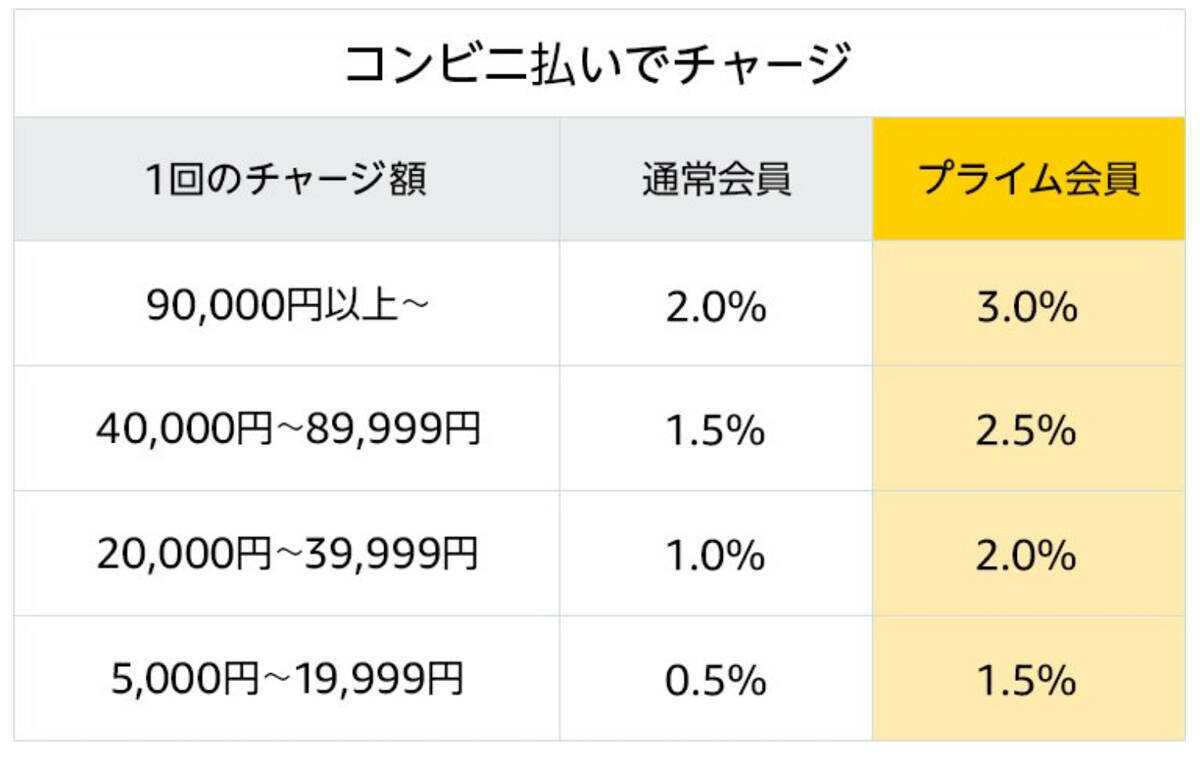This screenshot has height=757, width=1200.
Task: Select 通常会員 2.0% in the 90,000円 row
Action: (716, 307)
